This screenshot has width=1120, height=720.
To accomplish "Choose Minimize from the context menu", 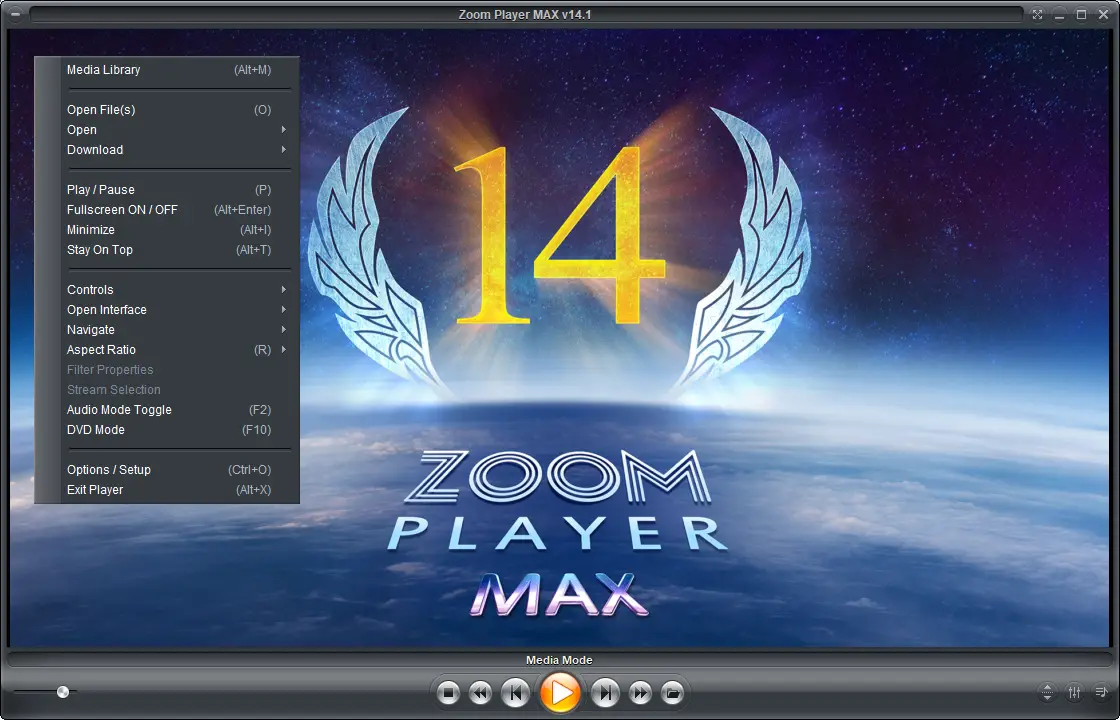I will (169, 230).
